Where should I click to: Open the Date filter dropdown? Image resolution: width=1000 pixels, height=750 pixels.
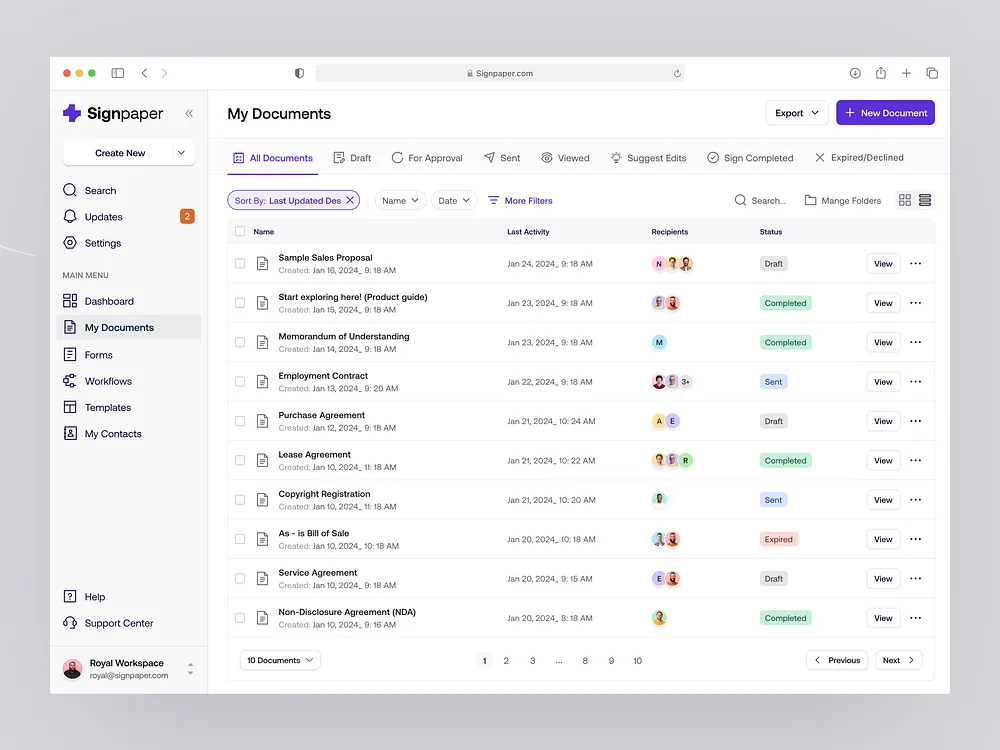tap(453, 200)
